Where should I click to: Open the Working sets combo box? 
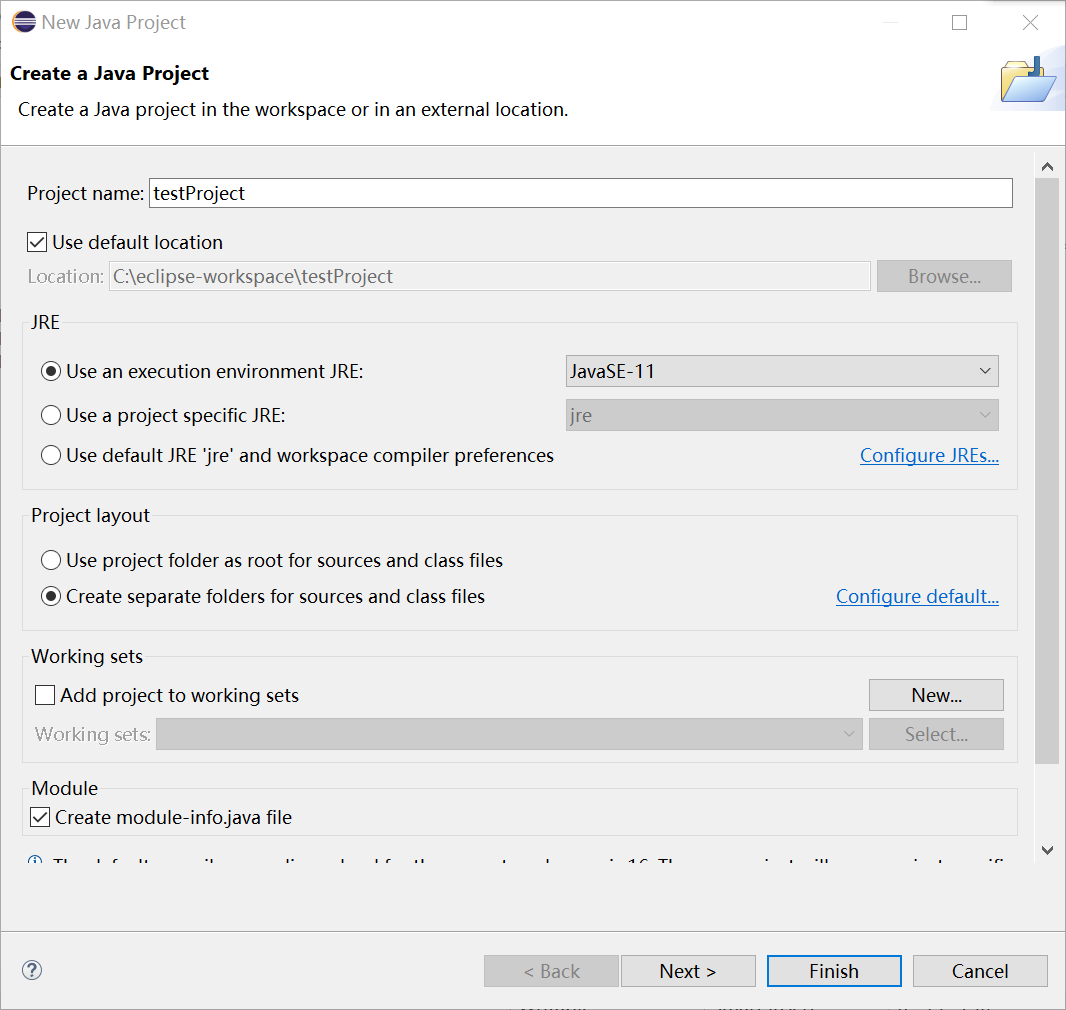click(x=509, y=734)
